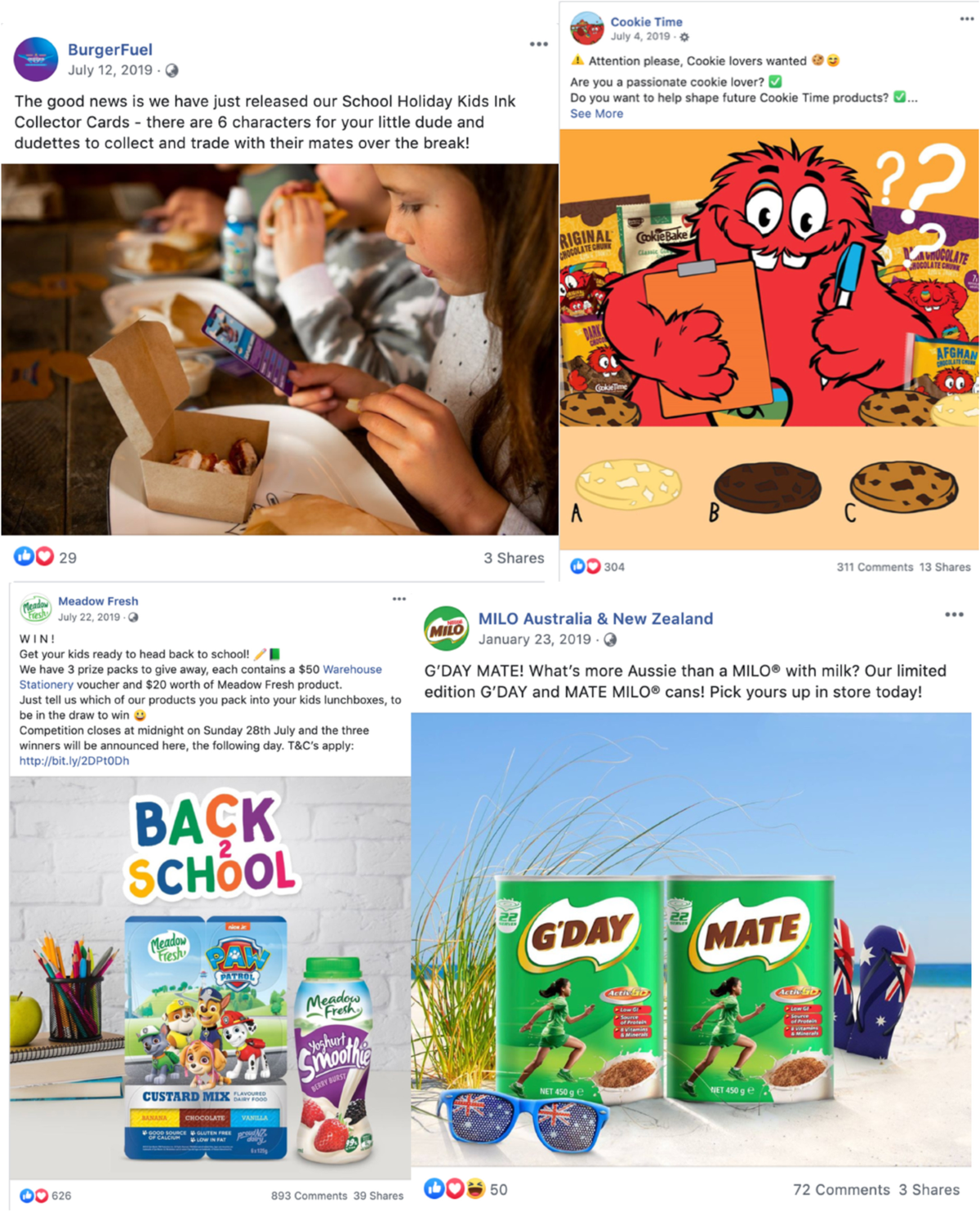Viewport: 980px width, 1212px height.
Task: Open the three-dot menu on Cookie Time post
Action: [x=967, y=19]
